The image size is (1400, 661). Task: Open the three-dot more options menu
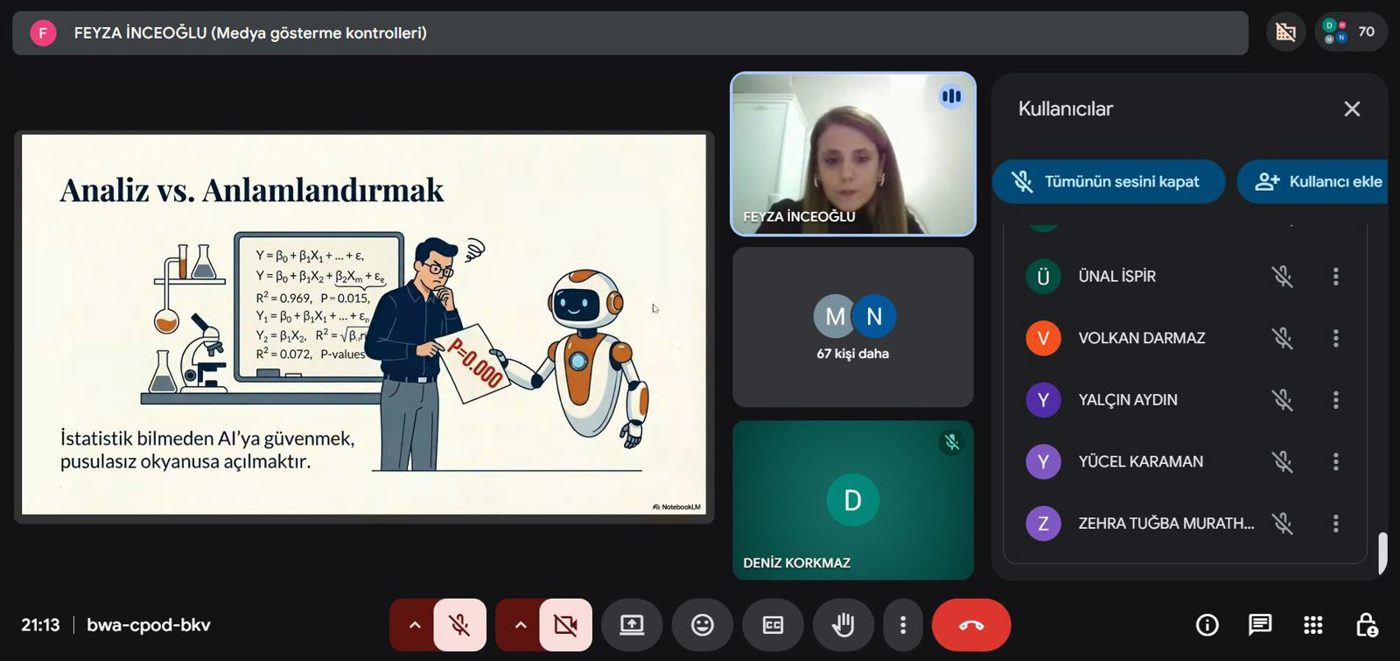tap(903, 625)
